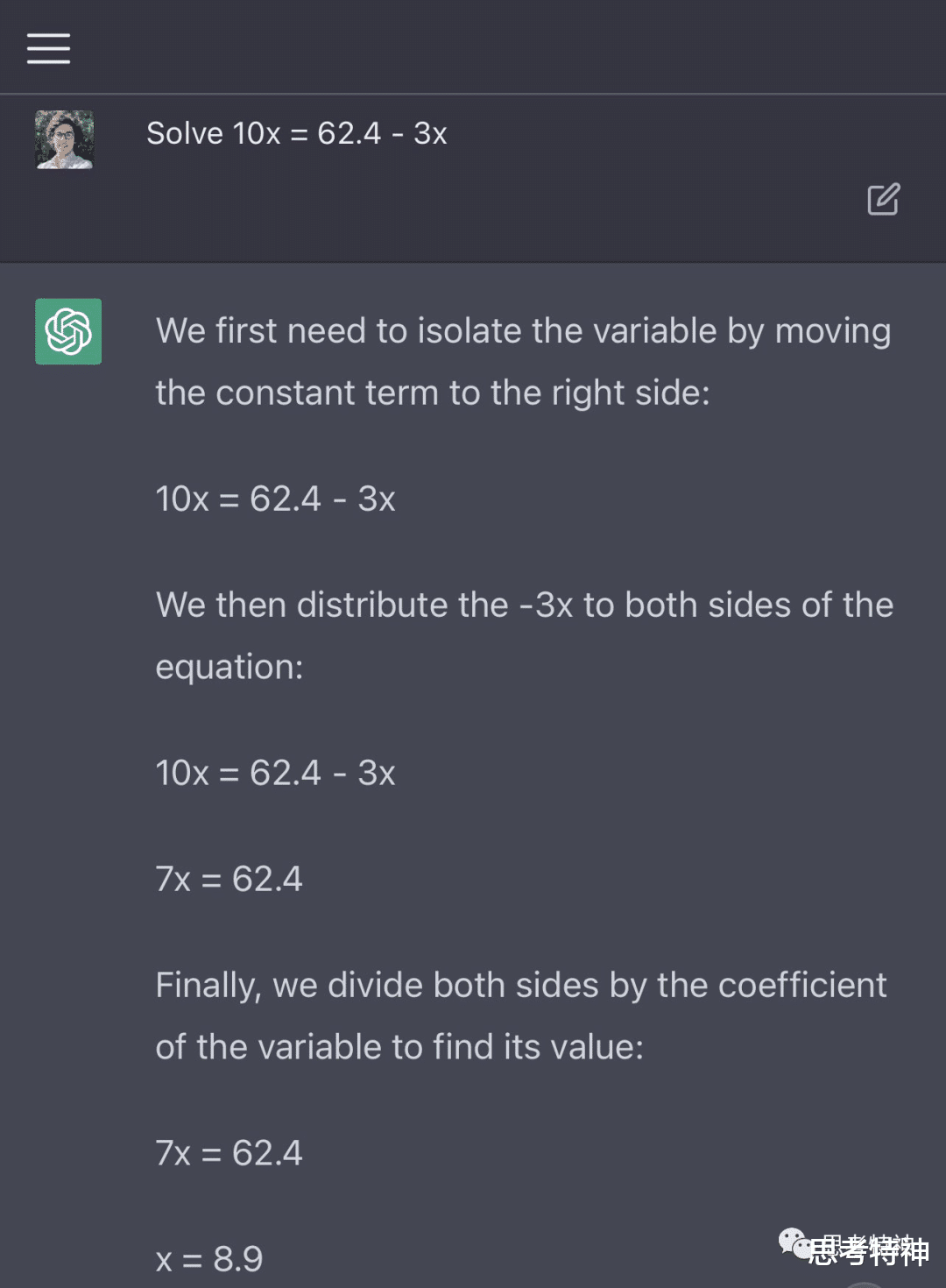Click the 'Finally, we divide both sides' line
This screenshot has width=946, height=1288.
pos(521,985)
